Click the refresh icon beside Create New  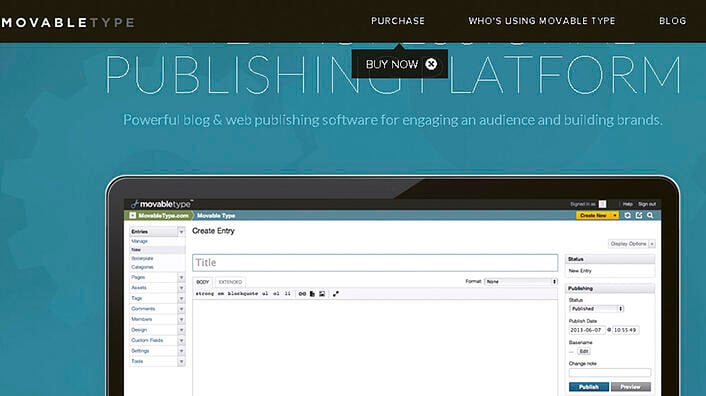[x=627, y=216]
